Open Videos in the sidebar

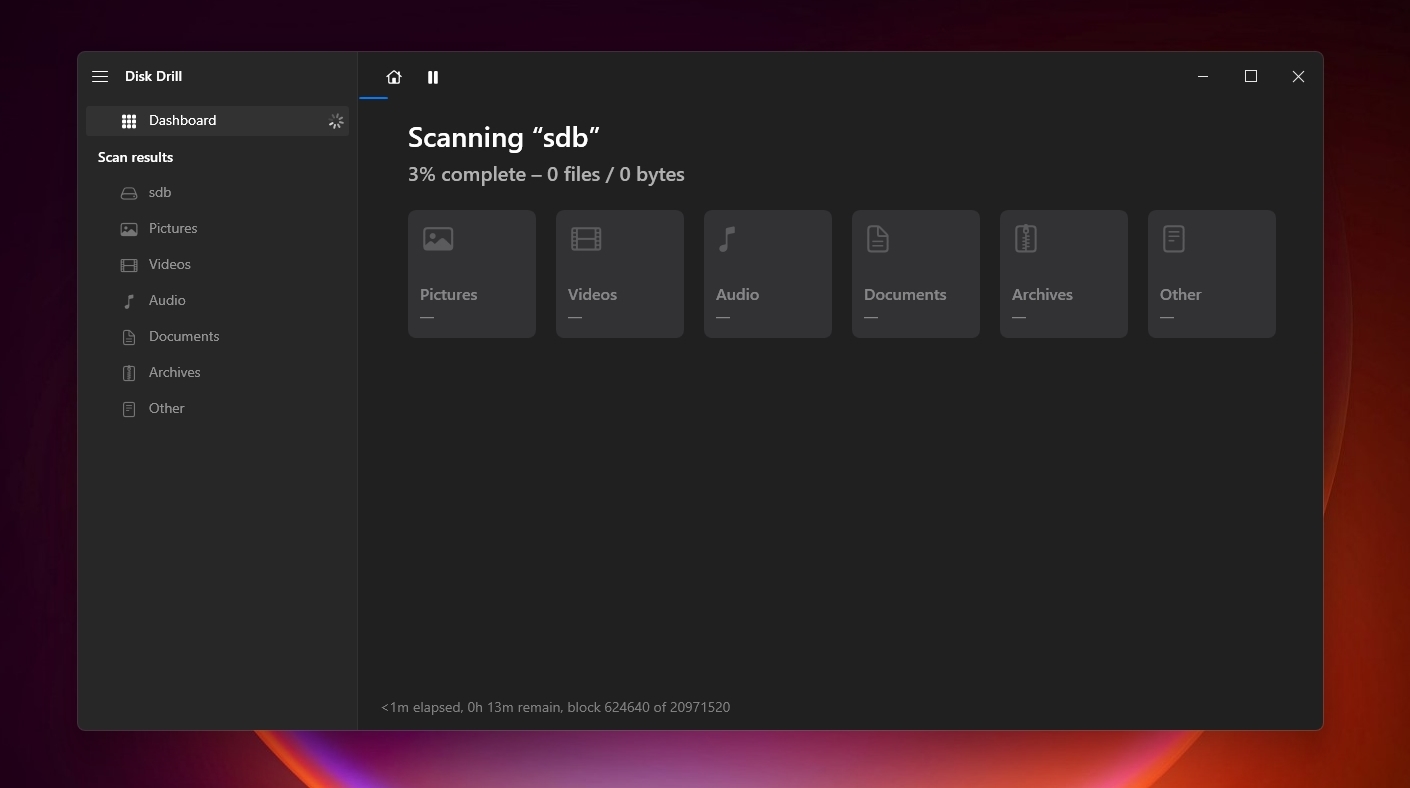pyautogui.click(x=217, y=264)
